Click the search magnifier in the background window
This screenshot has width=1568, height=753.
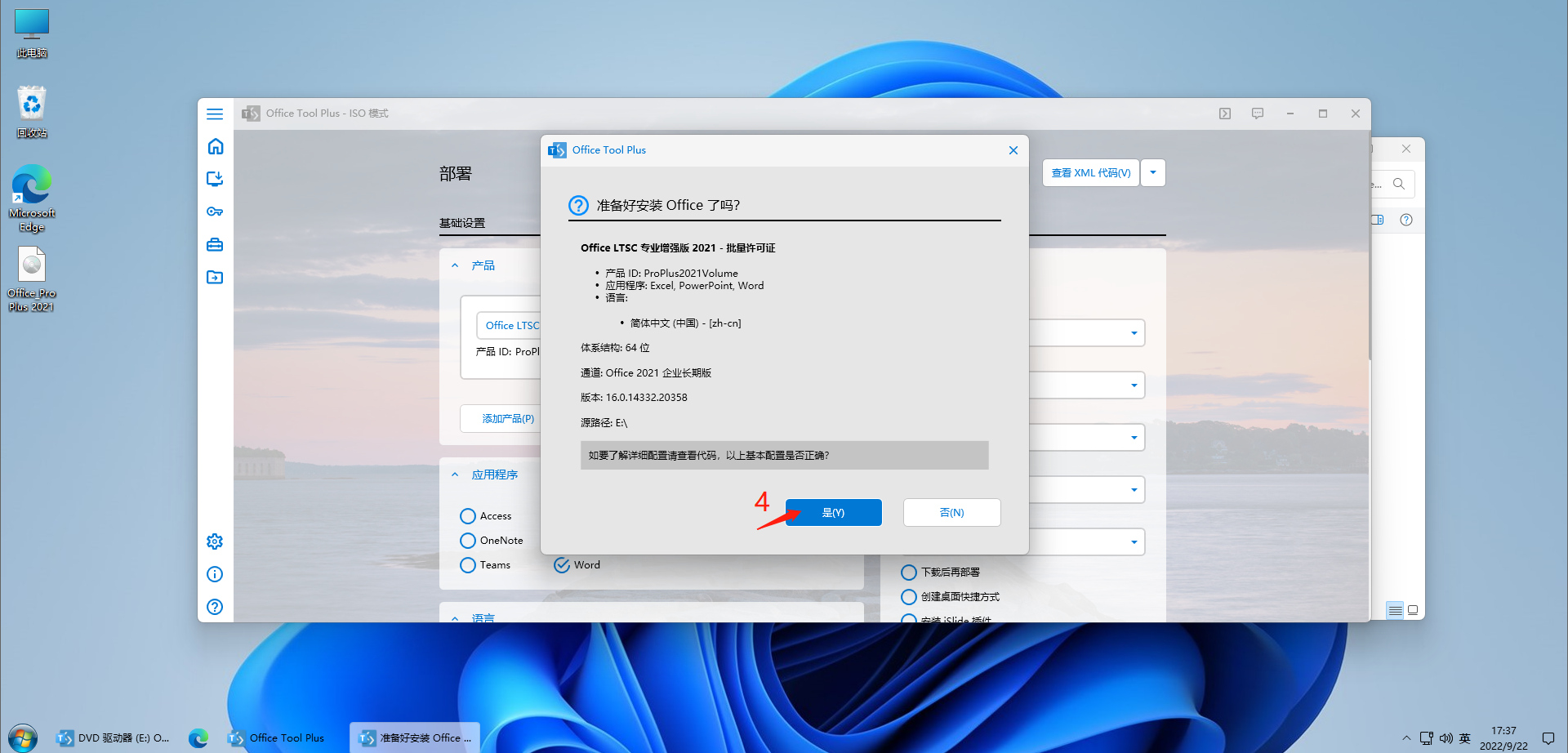tap(1399, 184)
